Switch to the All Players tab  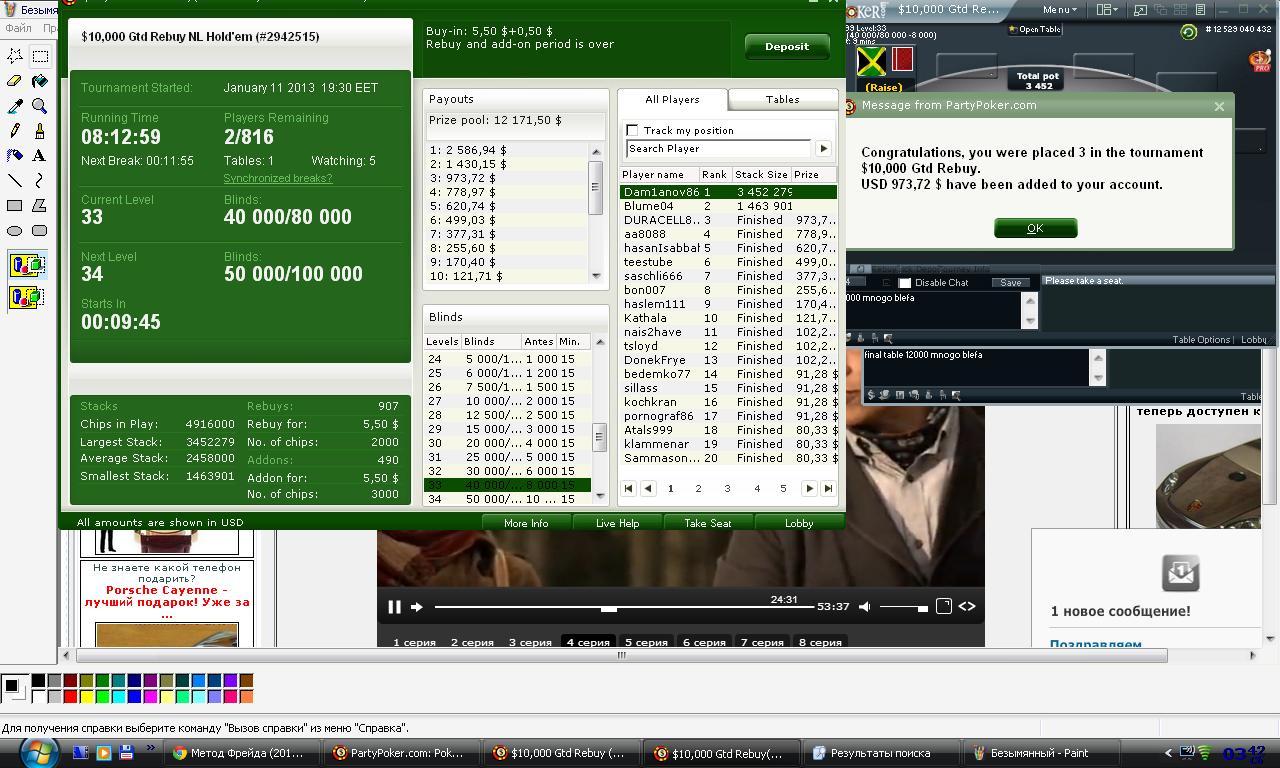[x=672, y=99]
